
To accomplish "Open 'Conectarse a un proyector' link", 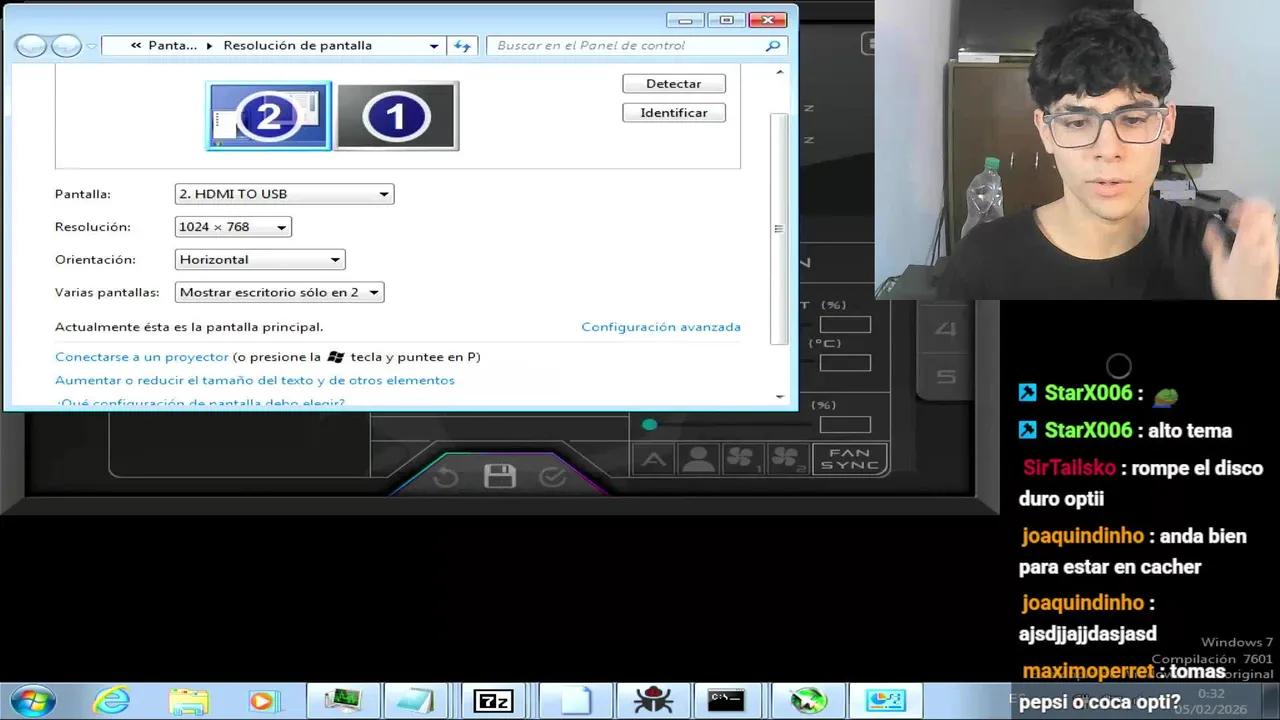I will click(142, 357).
